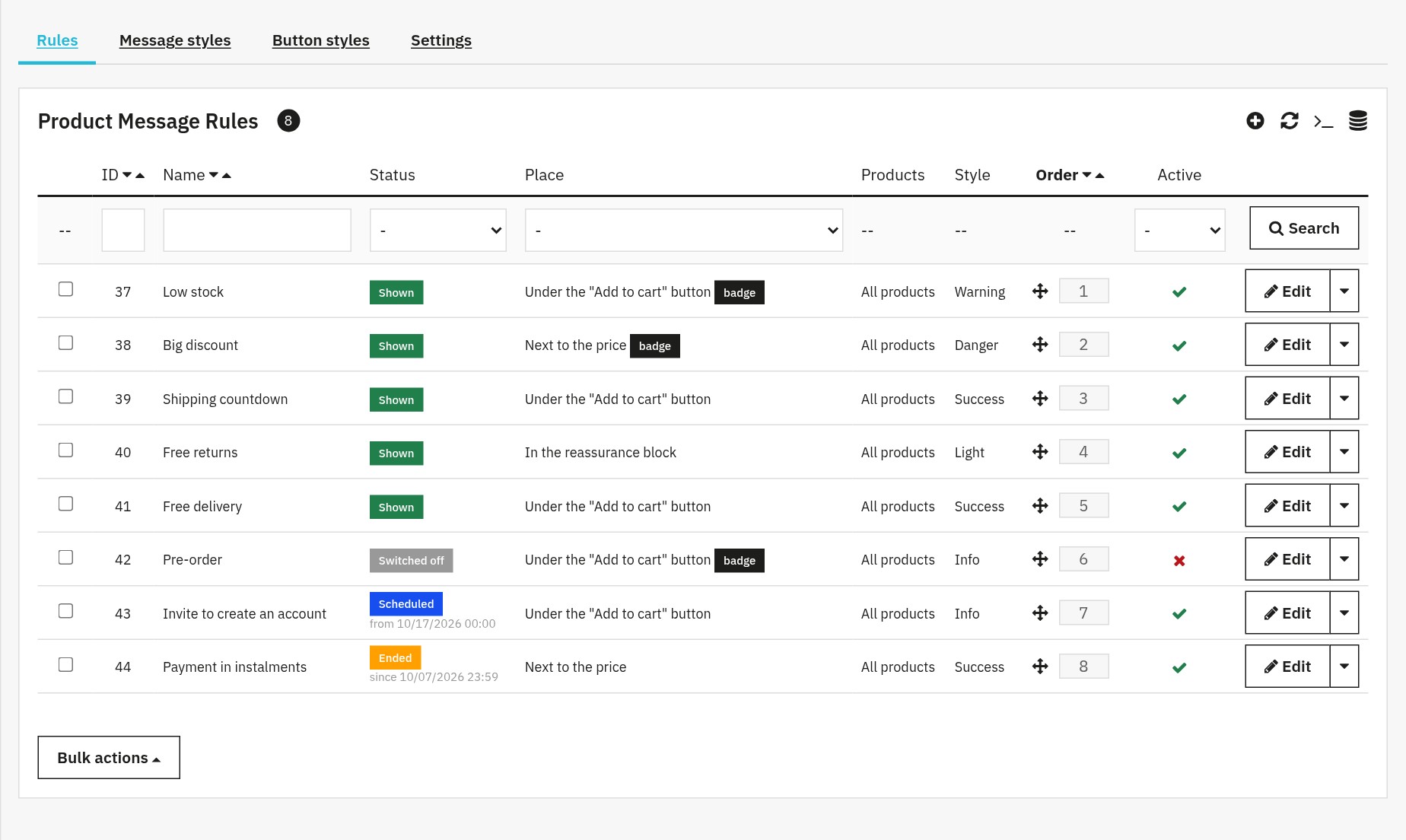Click move handle for Pre-order row
1406x840 pixels.
tap(1040, 559)
